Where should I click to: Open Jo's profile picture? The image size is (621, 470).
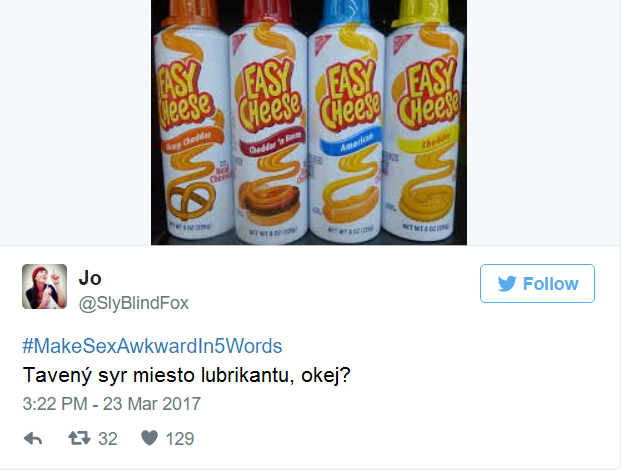coord(44,286)
